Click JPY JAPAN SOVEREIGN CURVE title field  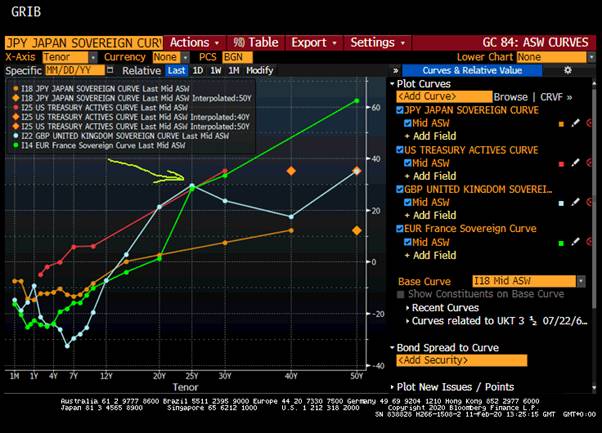point(84,42)
